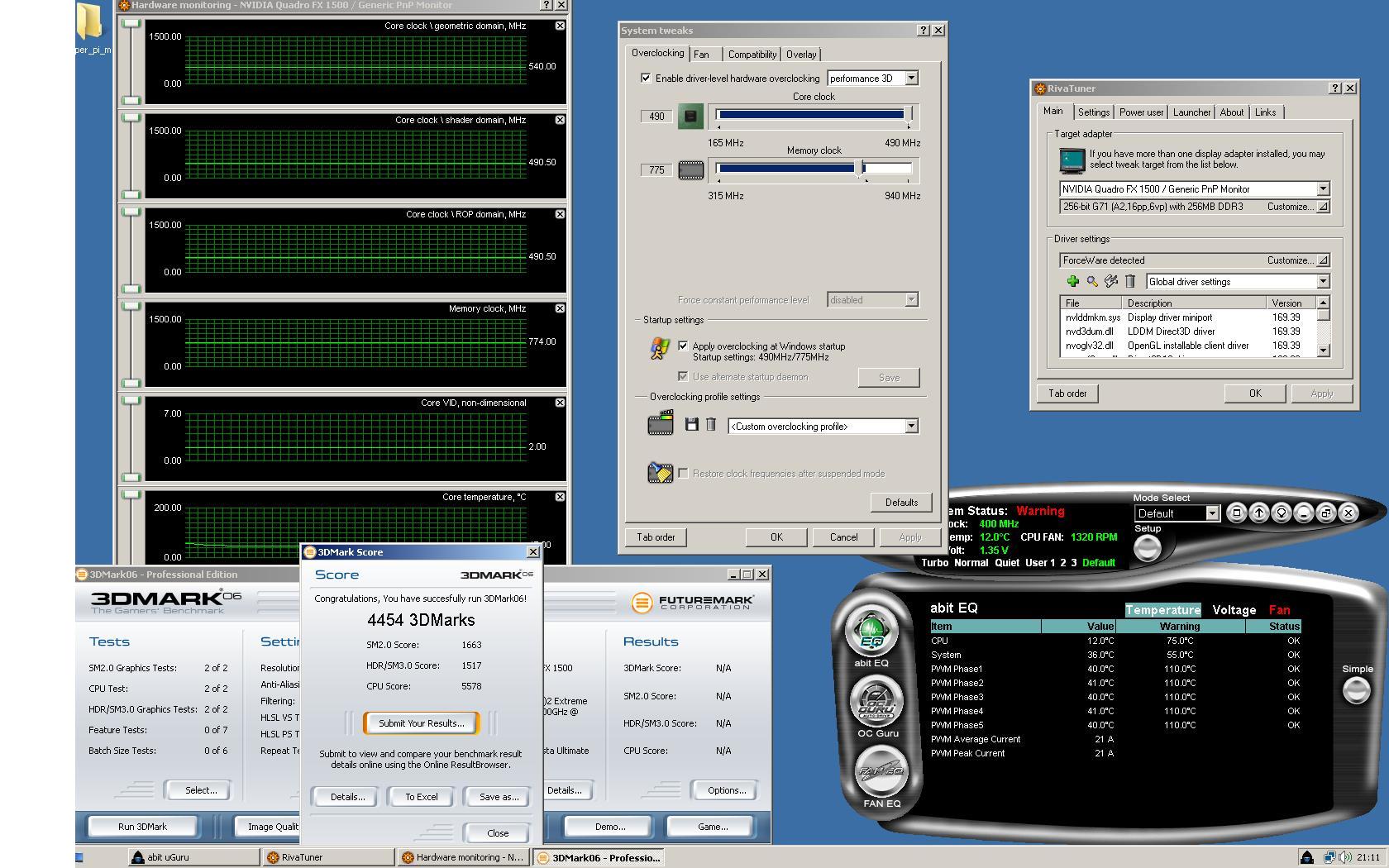Click the Run 3DMark button
1389x868 pixels.
click(142, 826)
